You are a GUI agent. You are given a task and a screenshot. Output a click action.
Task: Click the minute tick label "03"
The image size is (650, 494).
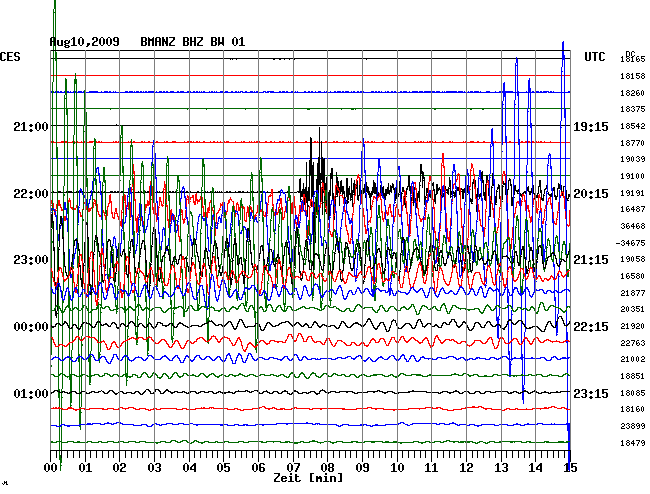[154, 468]
